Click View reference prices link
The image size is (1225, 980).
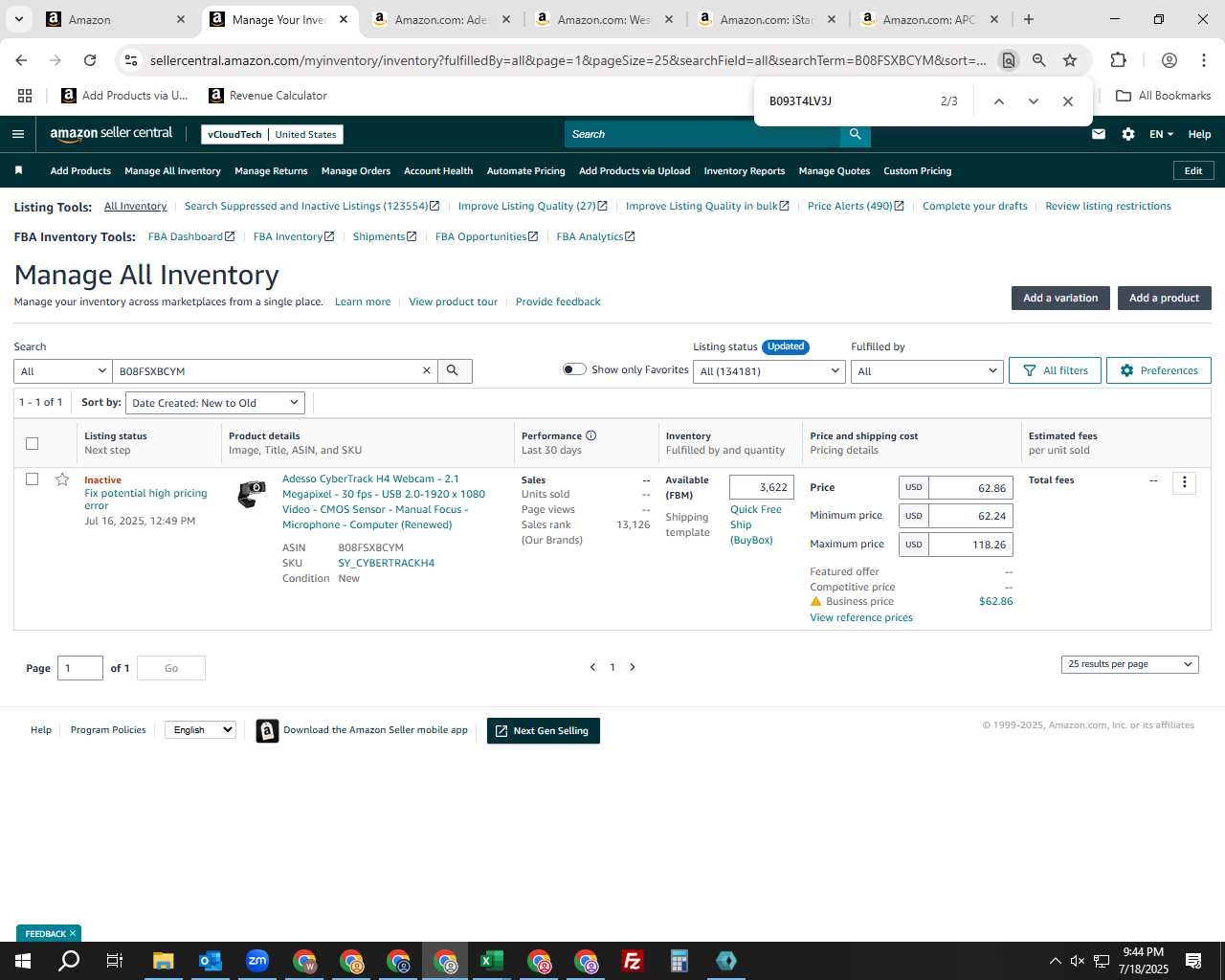(861, 617)
